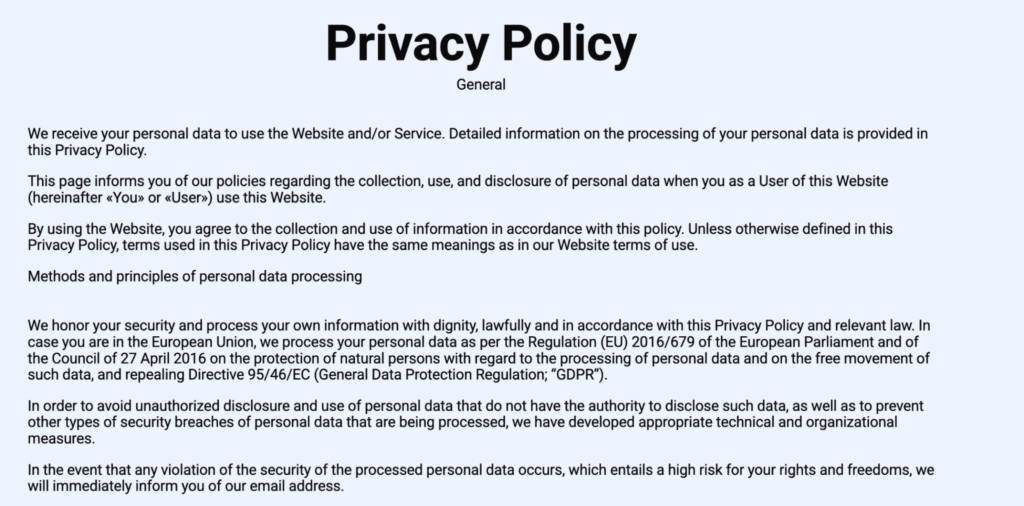The image size is (1024, 506).
Task: Click the text '(hereinafter «You» or «User»)'
Action: coord(120,198)
